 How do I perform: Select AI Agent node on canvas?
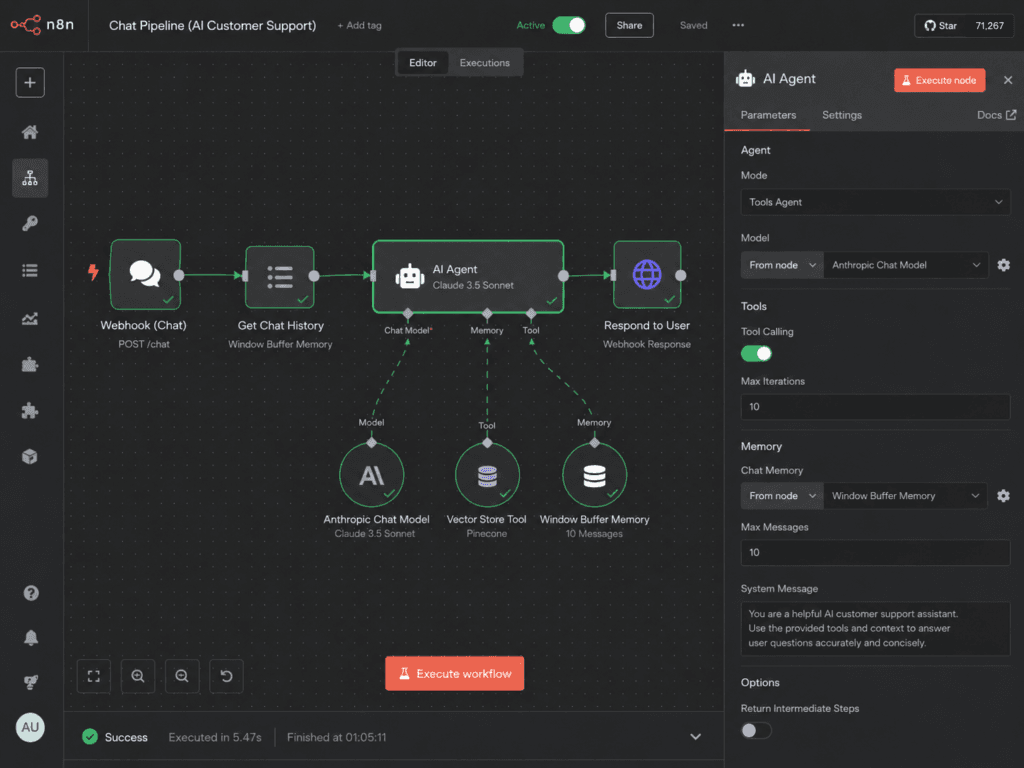tap(468, 277)
